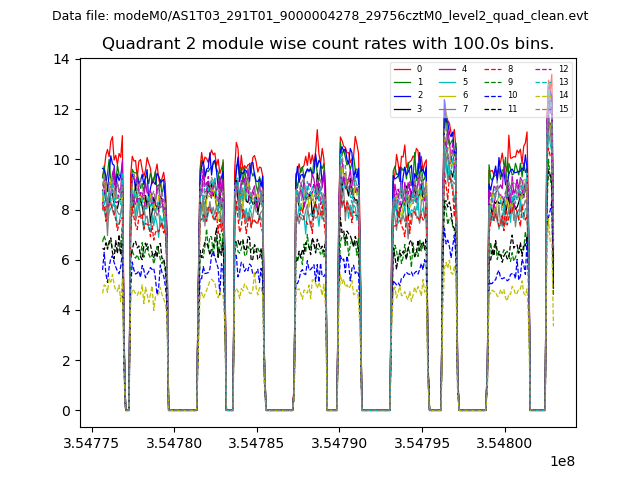Click the 3.54790 x-axis tick label

coord(339,442)
